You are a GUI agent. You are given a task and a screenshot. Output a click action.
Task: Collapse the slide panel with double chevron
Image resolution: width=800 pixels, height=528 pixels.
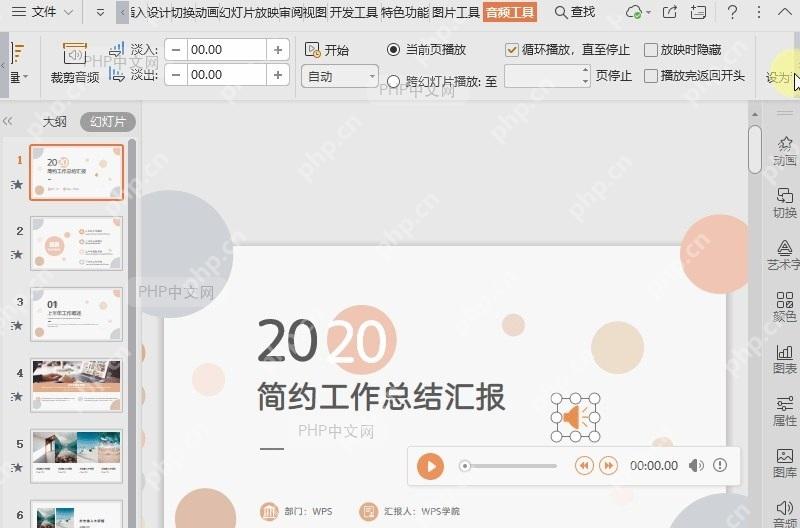pyautogui.click(x=7, y=121)
